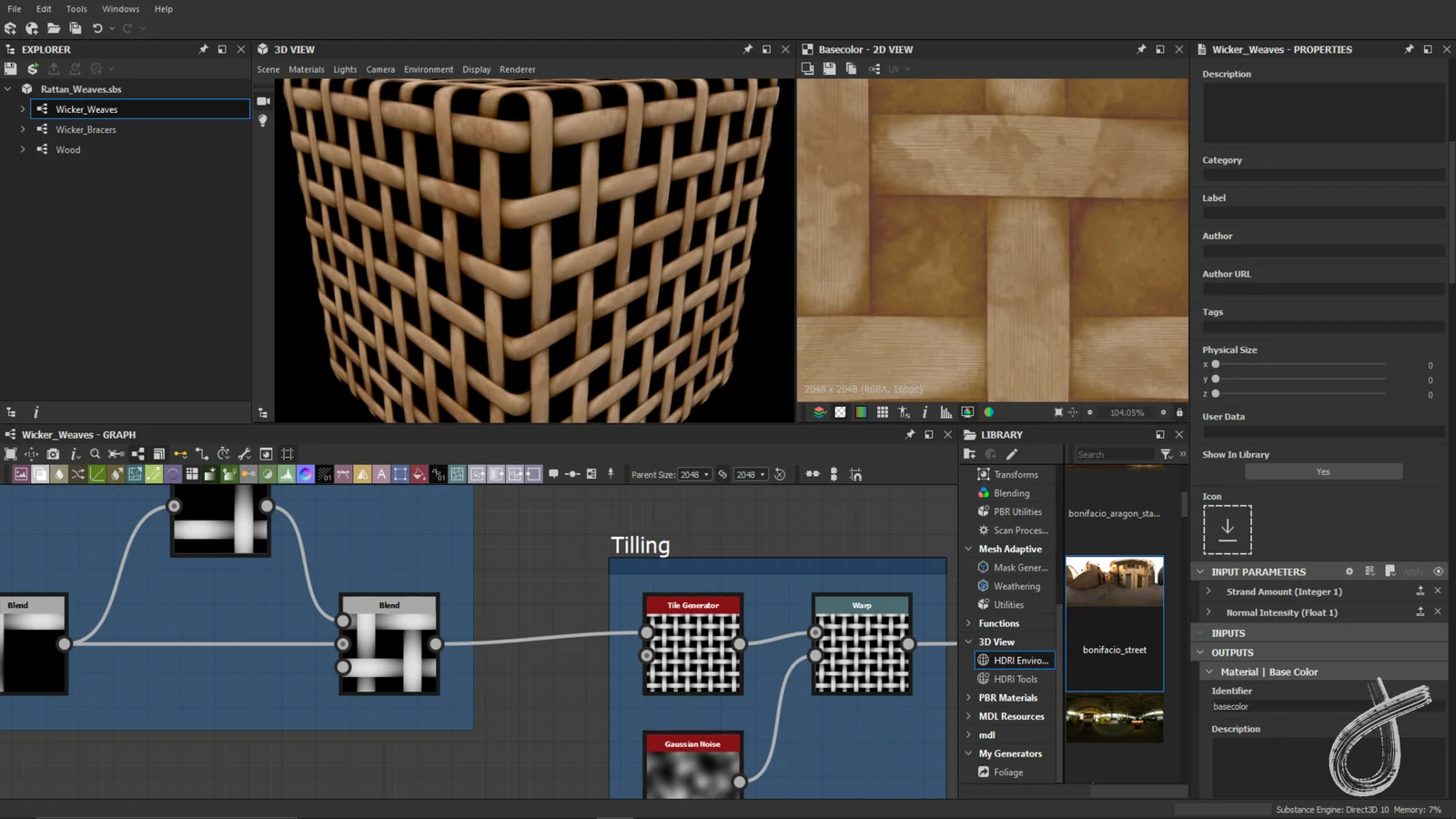Open the Tools menu
Image resolution: width=1456 pixels, height=819 pixels.
(x=76, y=9)
